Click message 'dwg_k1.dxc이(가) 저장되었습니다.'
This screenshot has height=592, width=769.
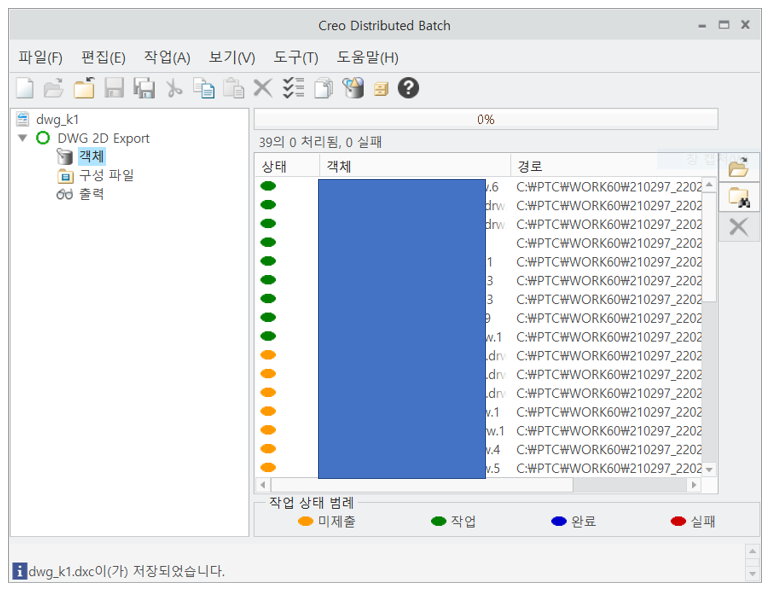127,571
